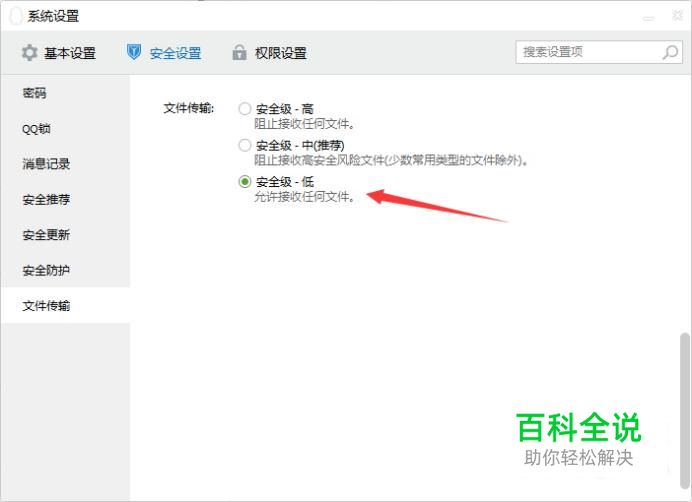The height and width of the screenshot is (502, 692).
Task: Click the lock icon for 权限设置
Action: 239,53
